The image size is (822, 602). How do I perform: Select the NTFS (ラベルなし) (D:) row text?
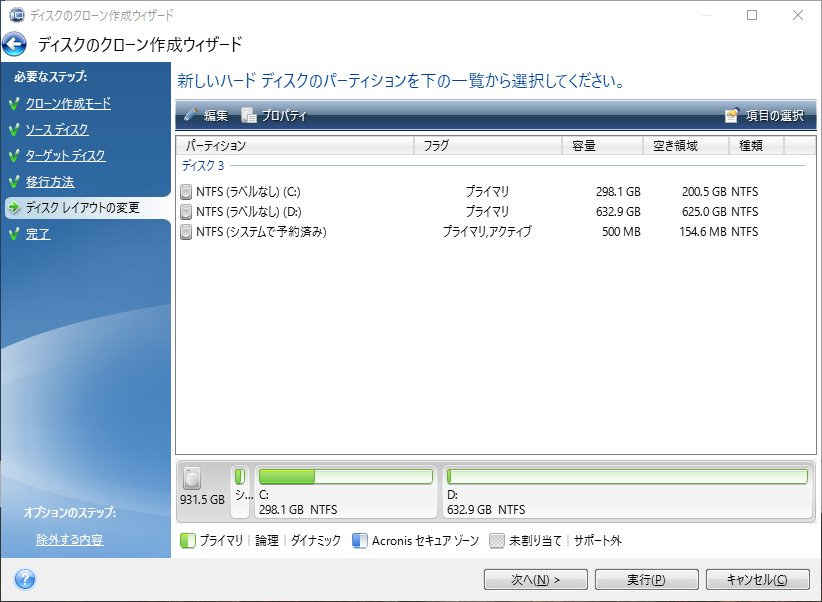click(249, 212)
